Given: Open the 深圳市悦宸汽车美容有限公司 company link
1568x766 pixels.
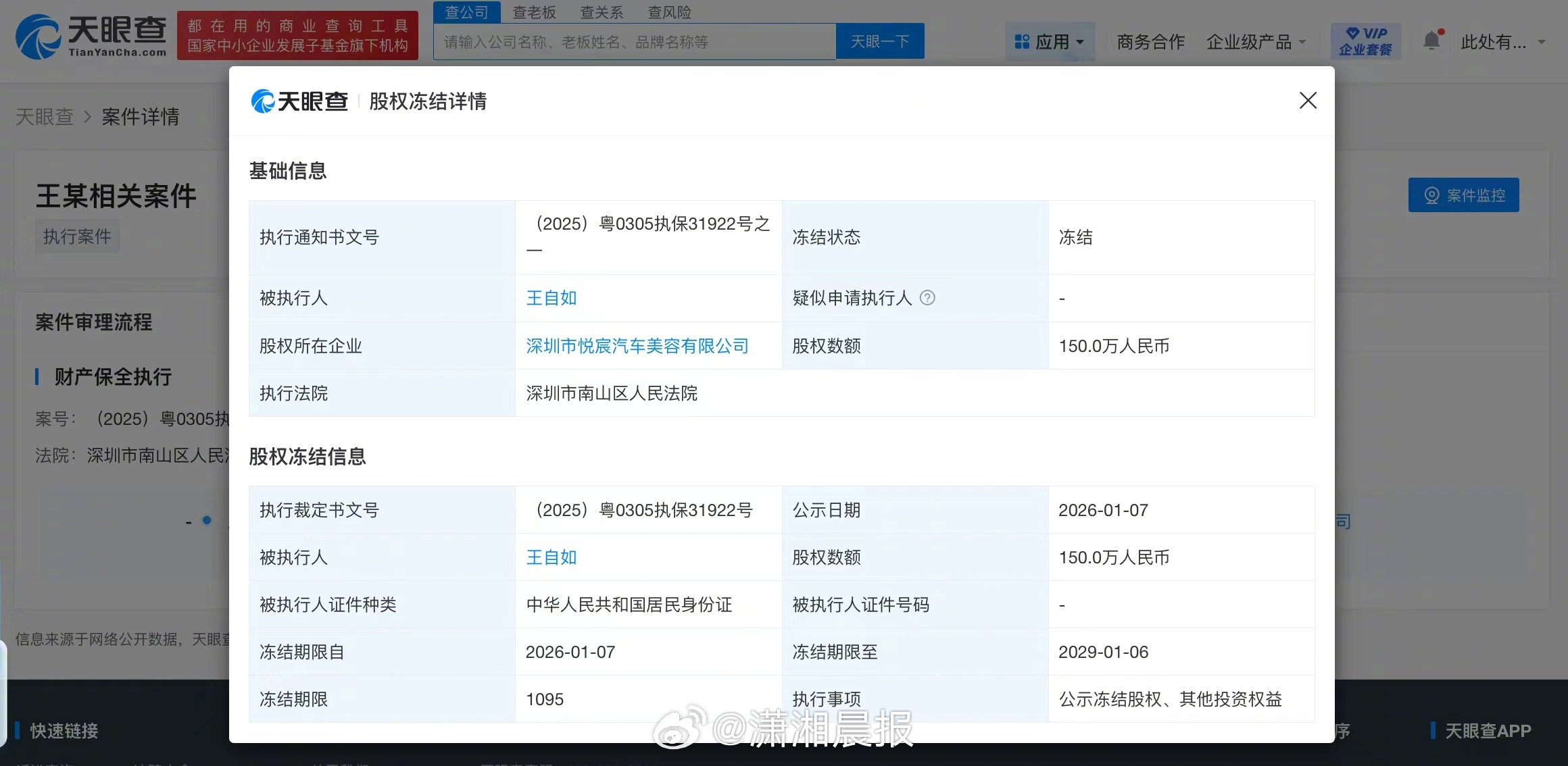Looking at the screenshot, I should click(637, 346).
